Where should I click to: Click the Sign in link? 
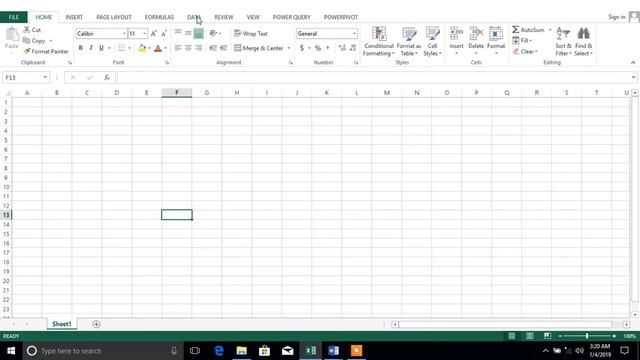(616, 17)
